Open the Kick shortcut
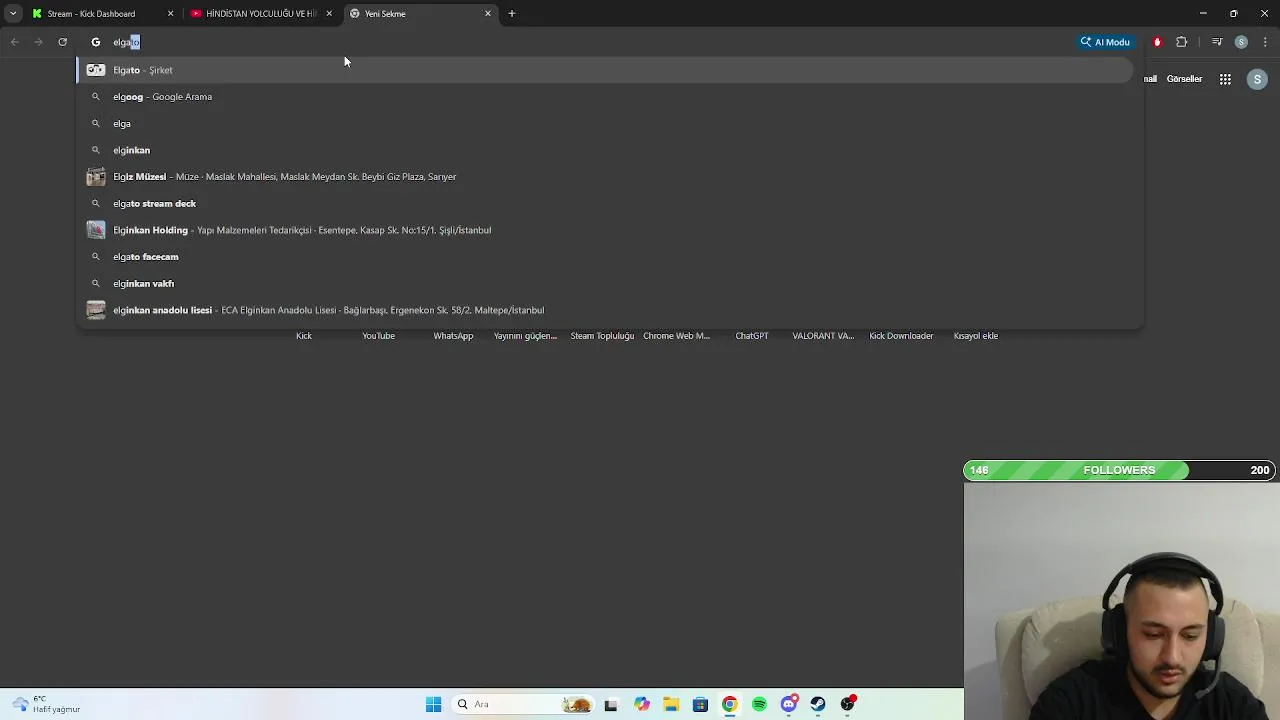The width and height of the screenshot is (1280, 720). 304,336
